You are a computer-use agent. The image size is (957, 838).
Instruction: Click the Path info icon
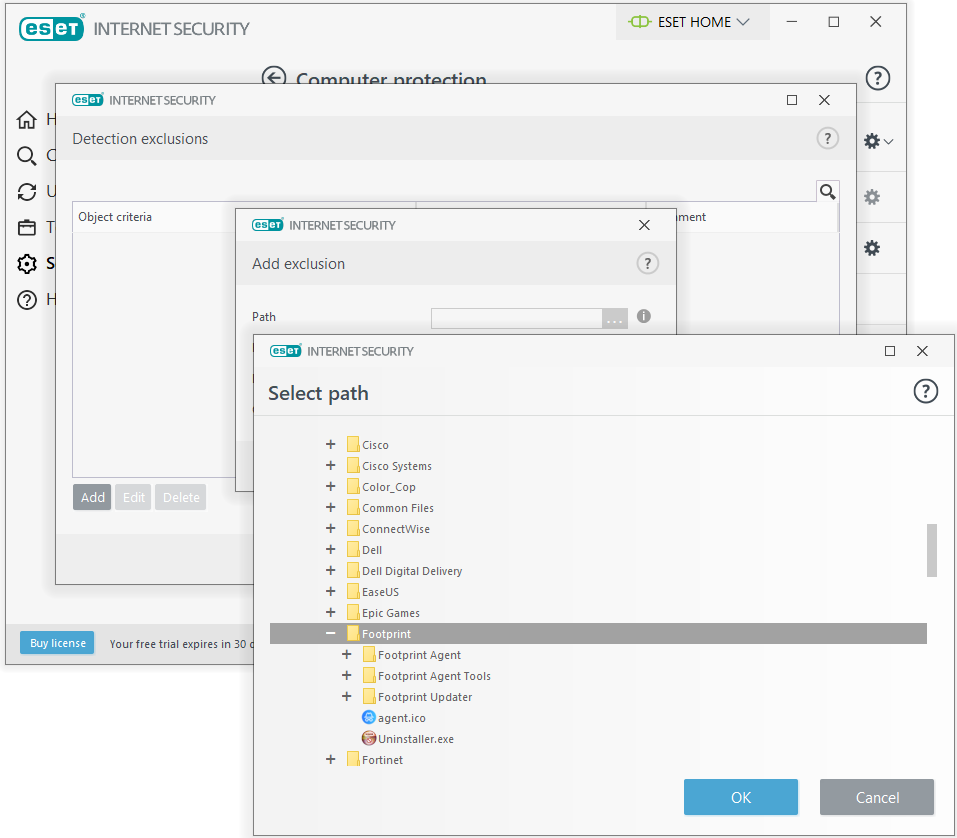(x=644, y=316)
